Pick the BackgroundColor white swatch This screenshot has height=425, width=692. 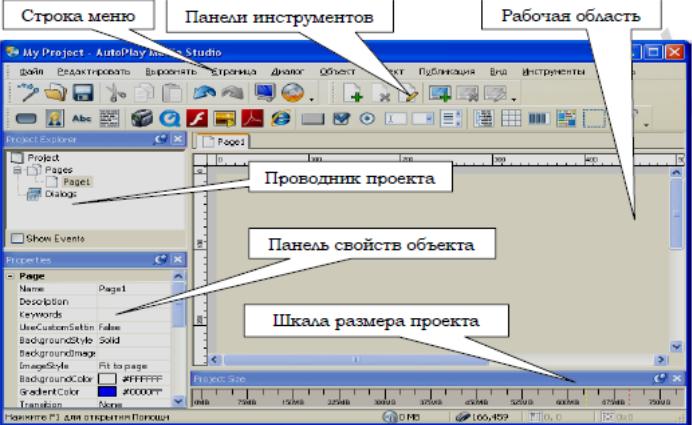[107, 379]
